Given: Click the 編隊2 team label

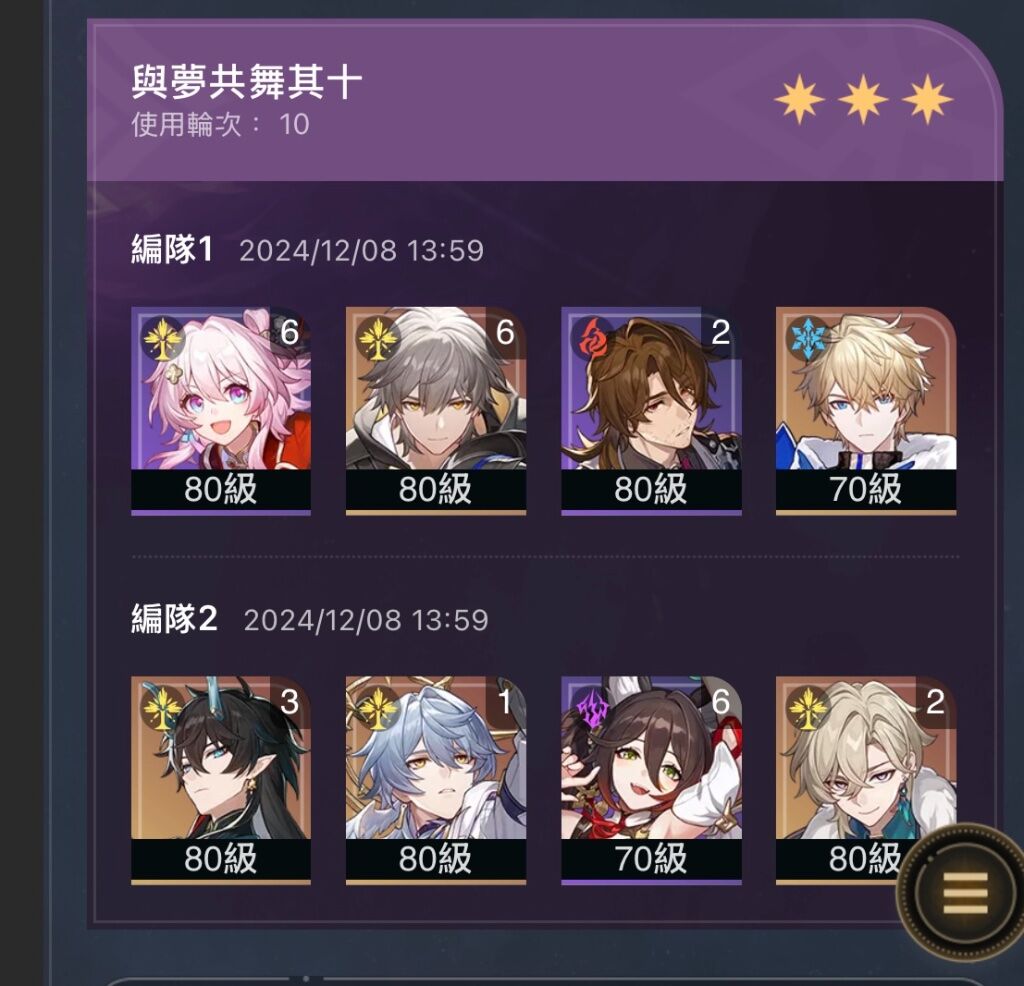Looking at the screenshot, I should point(174,618).
